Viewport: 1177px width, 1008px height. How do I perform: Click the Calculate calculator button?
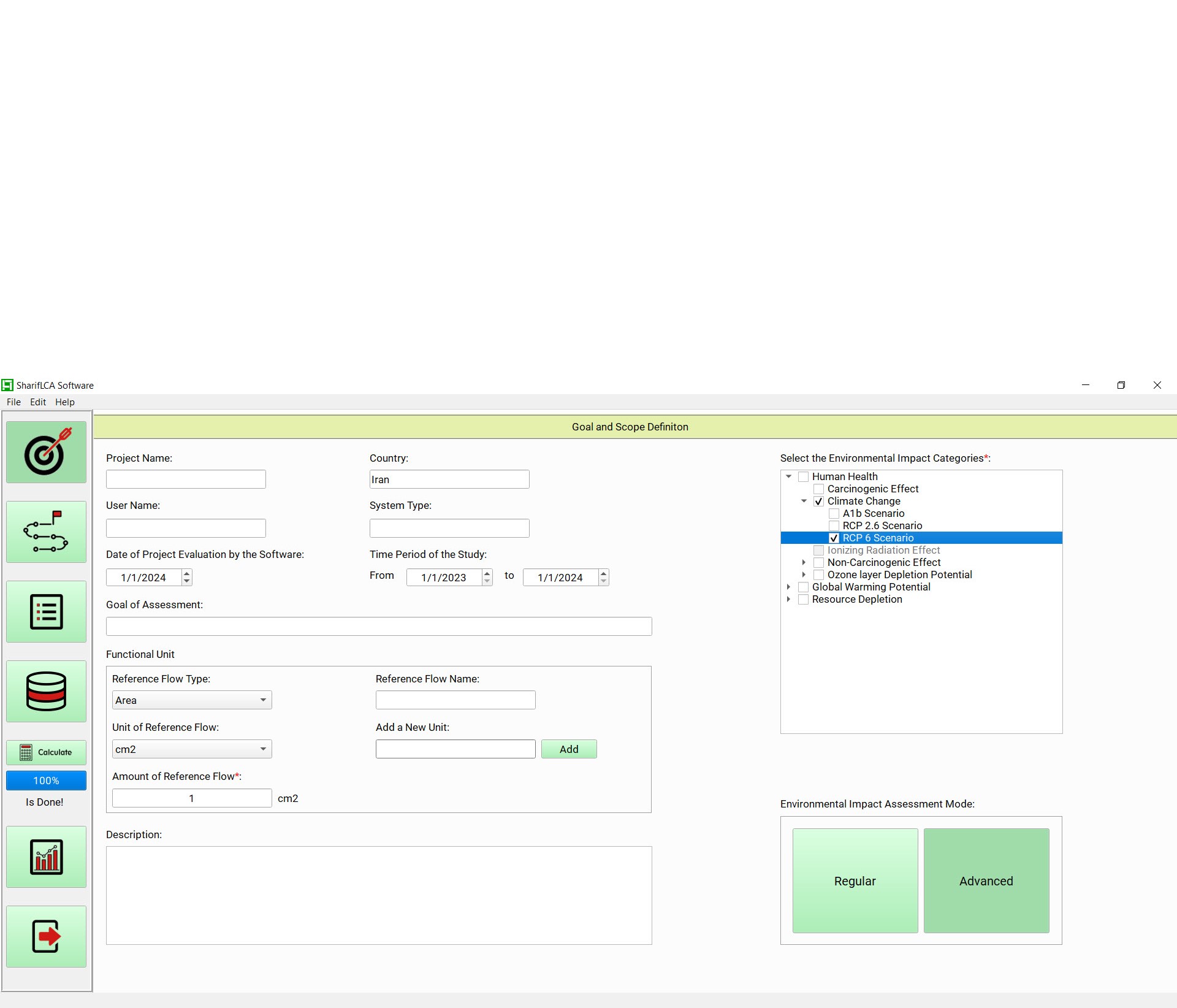(46, 752)
